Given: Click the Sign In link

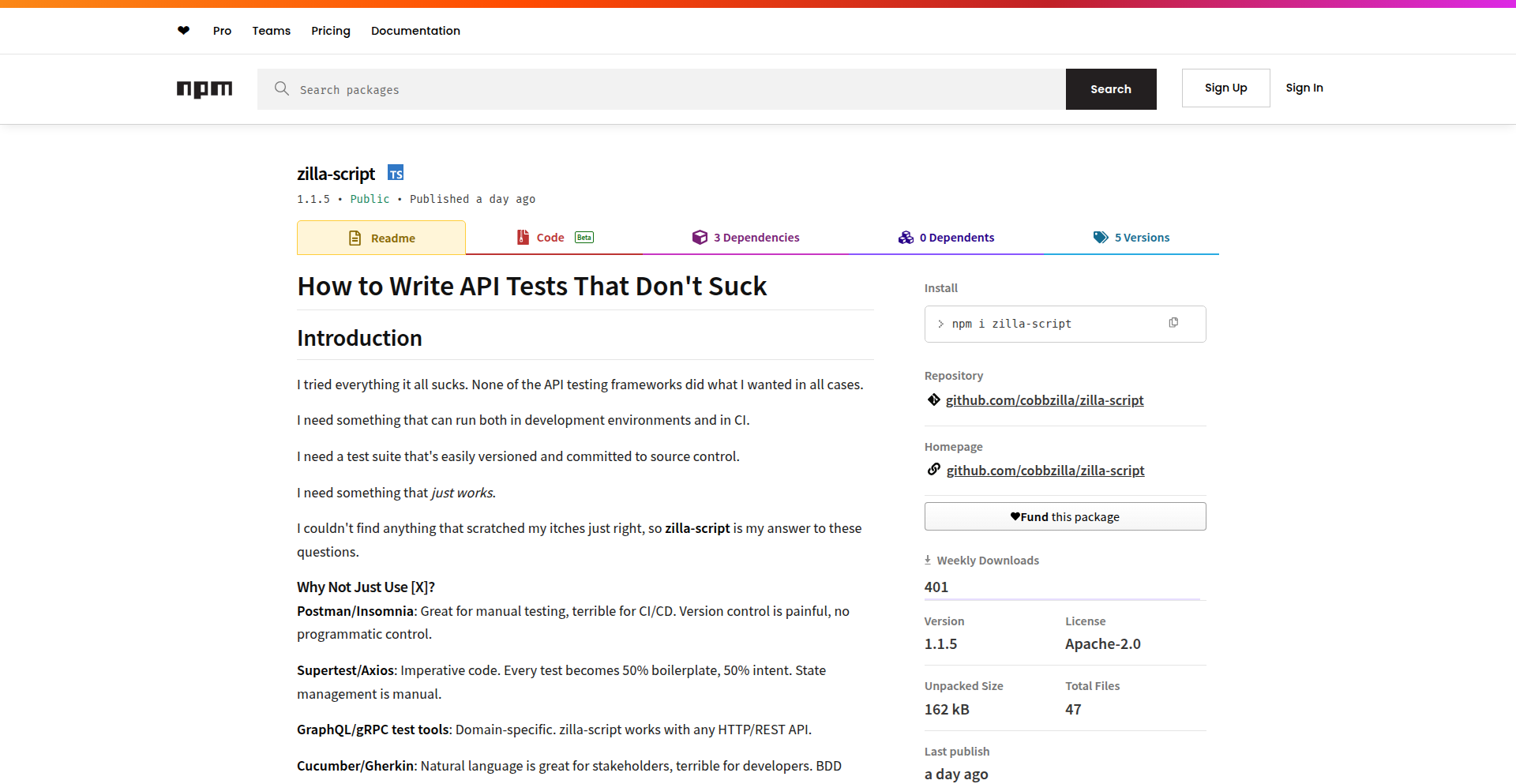Looking at the screenshot, I should click(x=1304, y=88).
